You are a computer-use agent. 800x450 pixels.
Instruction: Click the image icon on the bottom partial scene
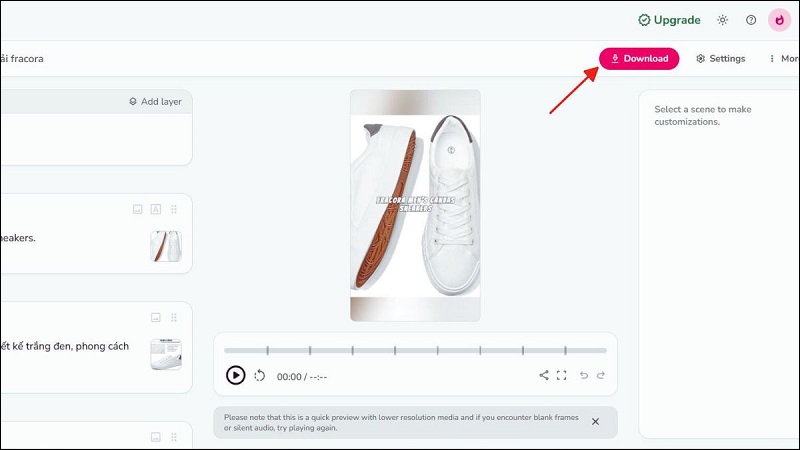(156, 437)
